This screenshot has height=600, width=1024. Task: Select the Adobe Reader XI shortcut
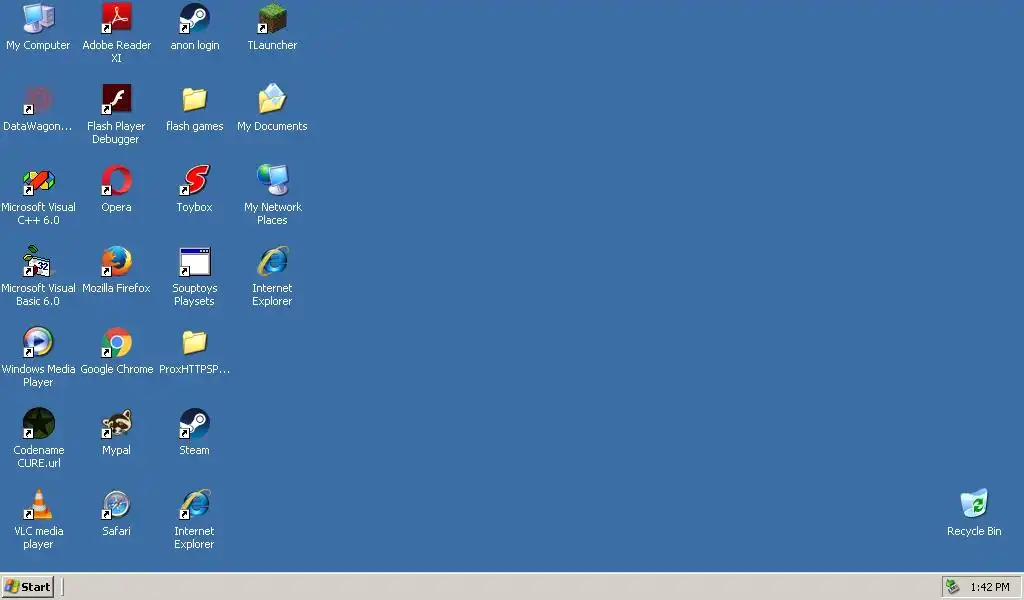pyautogui.click(x=116, y=18)
